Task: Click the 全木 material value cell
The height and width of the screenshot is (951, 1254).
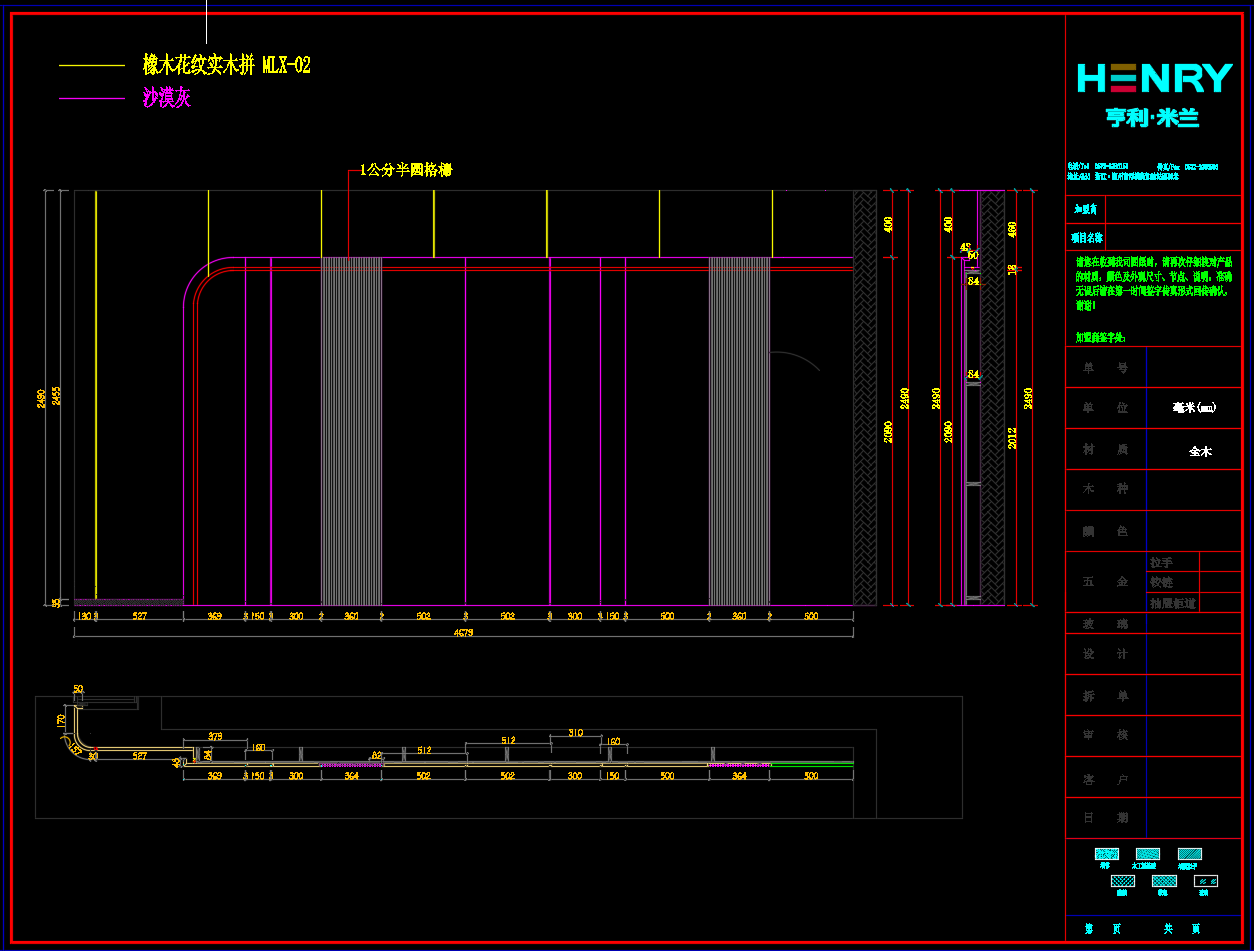Action: 1199,451
